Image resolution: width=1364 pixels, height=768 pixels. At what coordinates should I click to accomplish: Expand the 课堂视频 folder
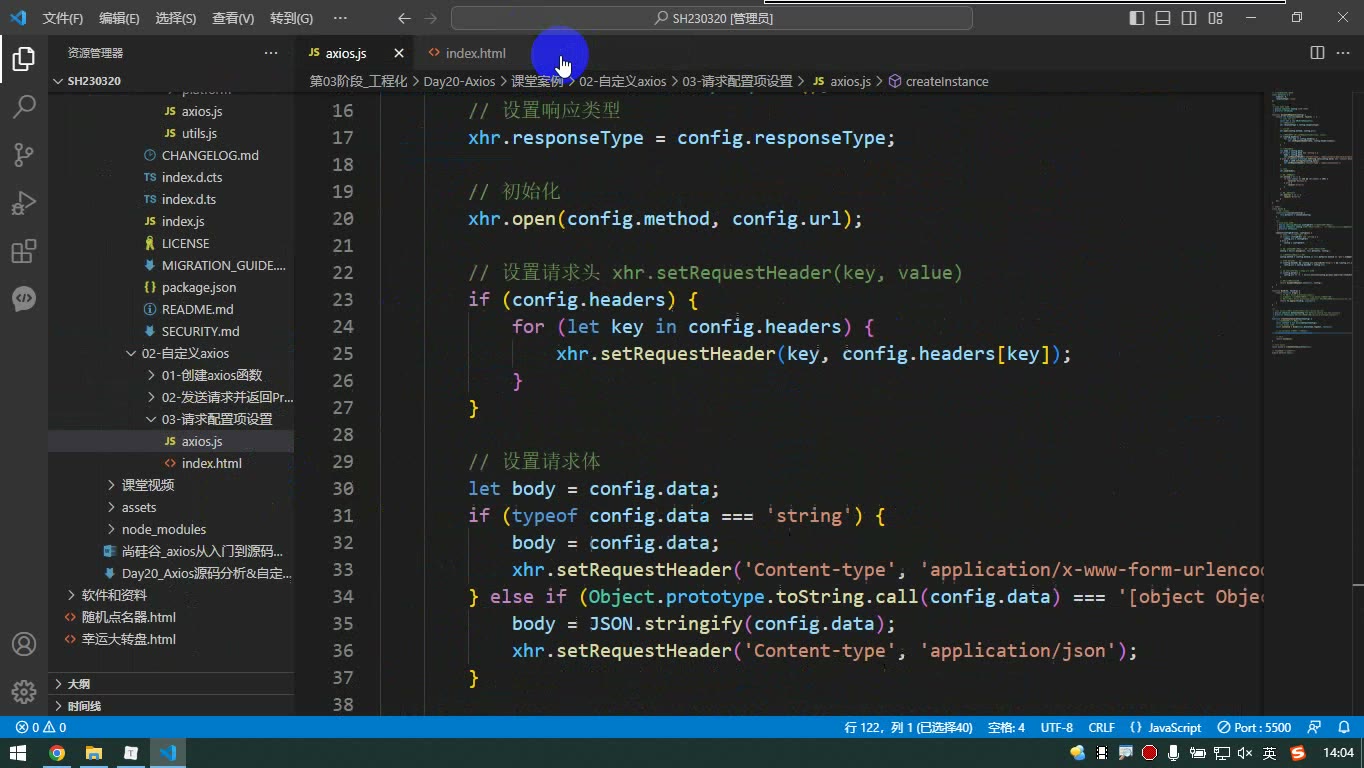[x=148, y=485]
